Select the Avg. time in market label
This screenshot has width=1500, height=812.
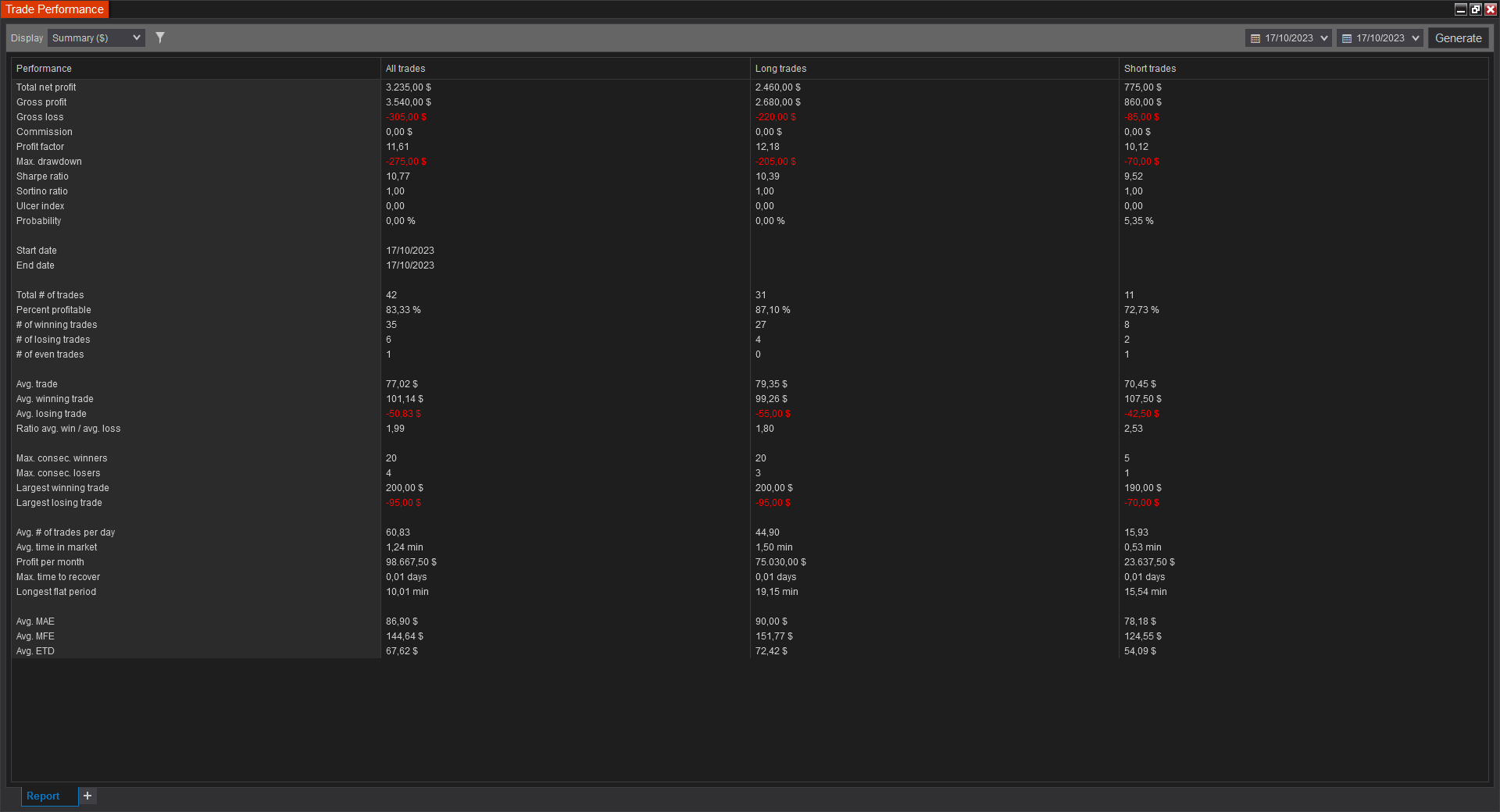(57, 547)
